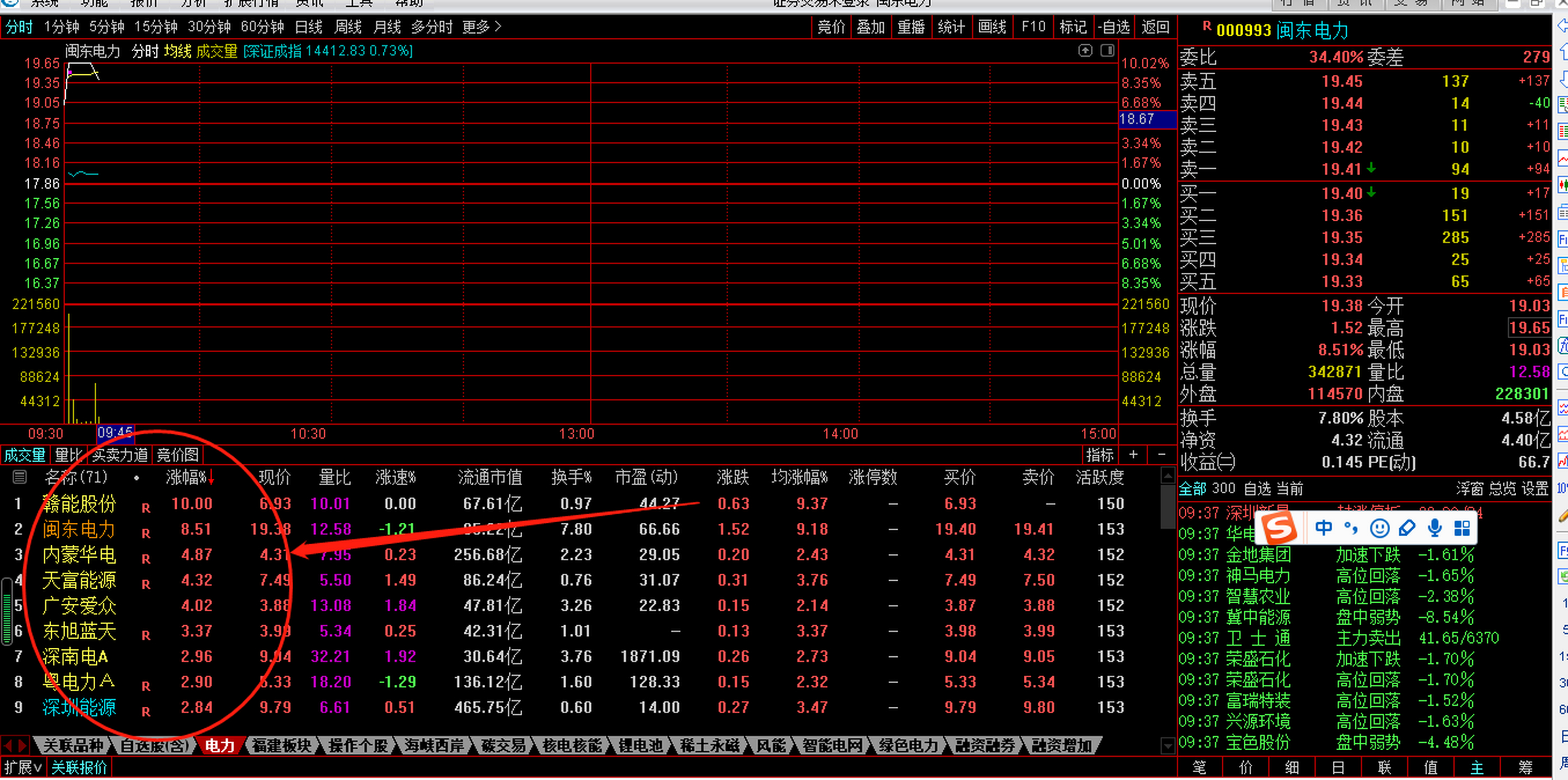Switch to 周线 chart view
This screenshot has height=780, width=1568.
click(348, 27)
